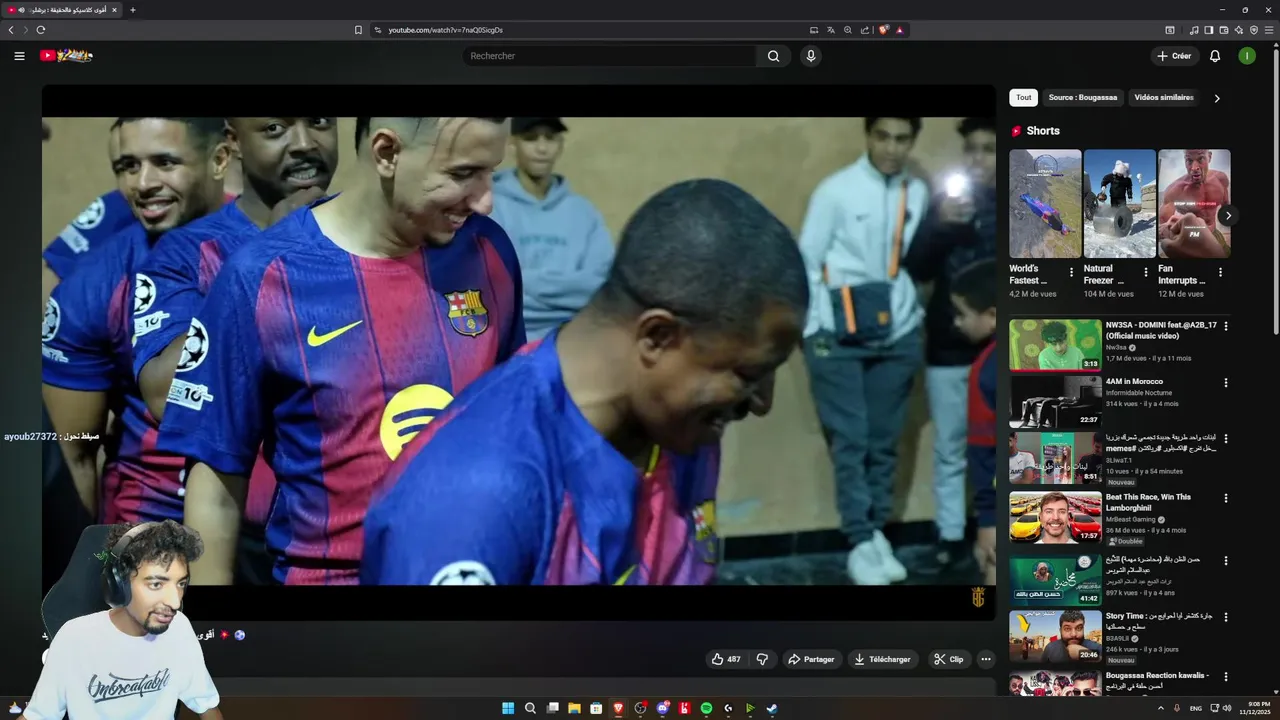Open Windows taskbar search
The height and width of the screenshot is (720, 1280).
pos(530,708)
